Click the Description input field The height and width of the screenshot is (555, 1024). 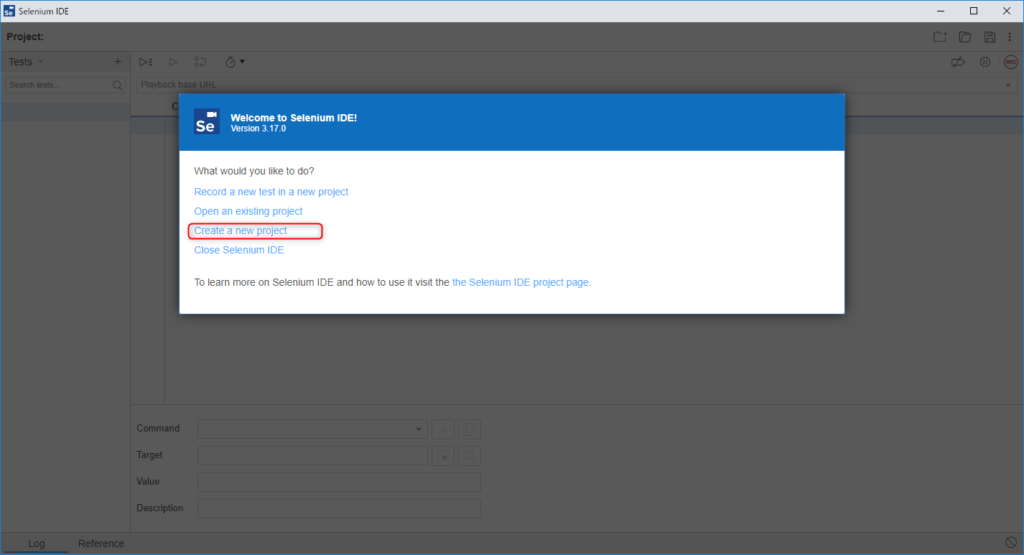(x=339, y=508)
